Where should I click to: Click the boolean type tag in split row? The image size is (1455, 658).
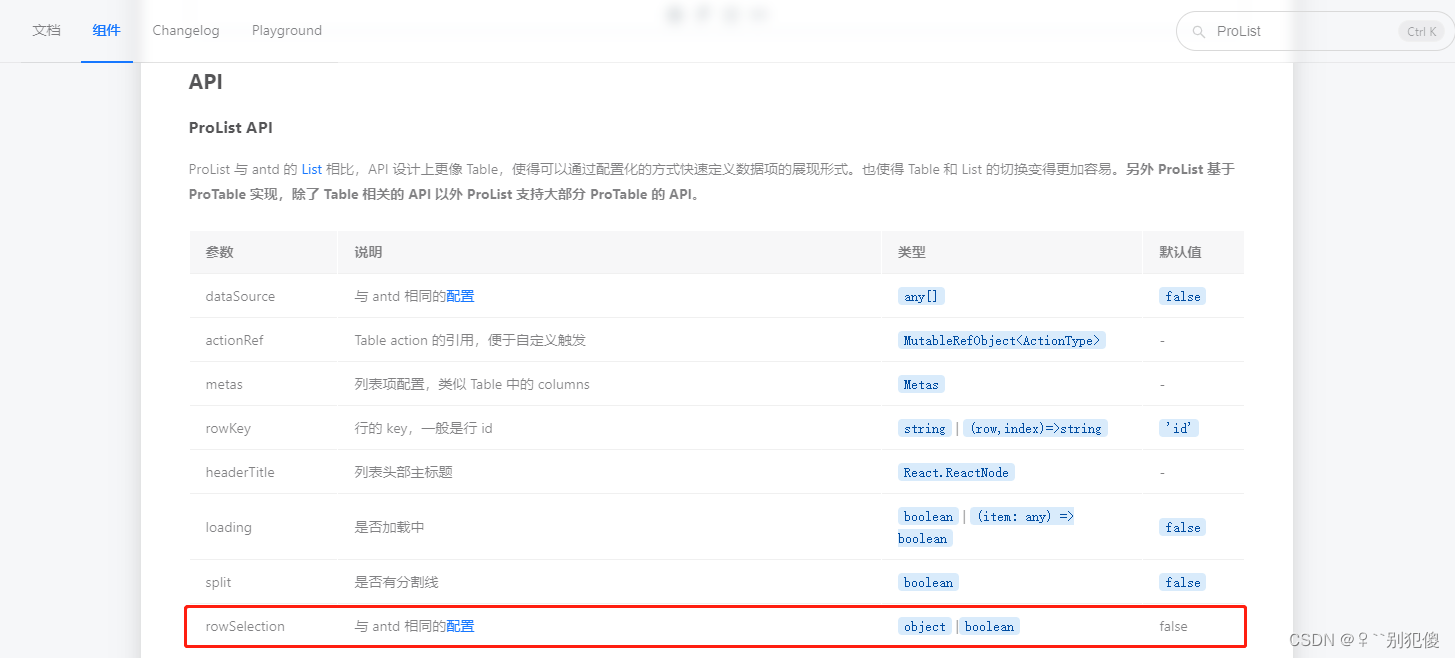click(927, 582)
